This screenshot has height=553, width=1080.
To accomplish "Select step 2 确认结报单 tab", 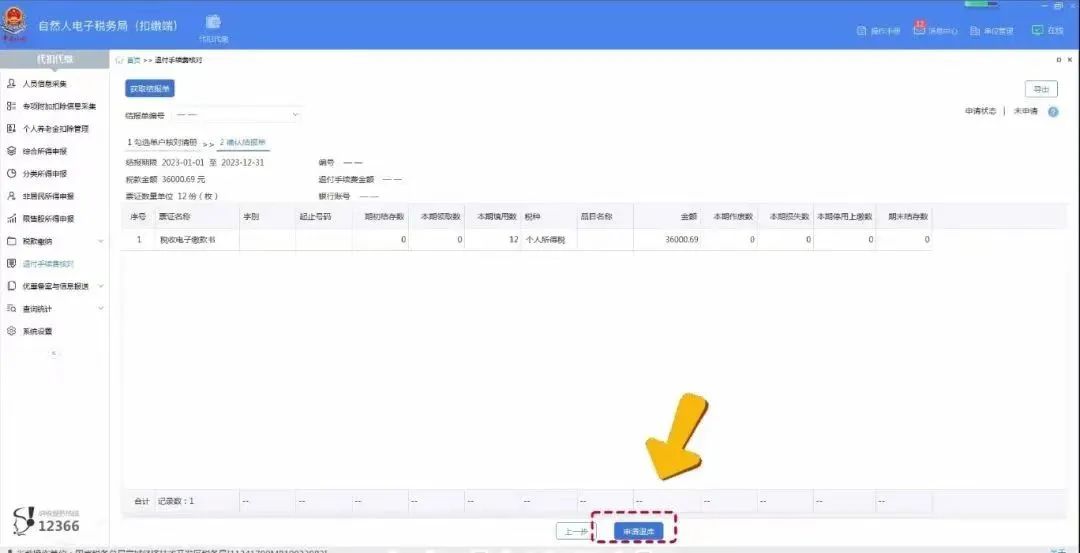I will click(x=243, y=142).
